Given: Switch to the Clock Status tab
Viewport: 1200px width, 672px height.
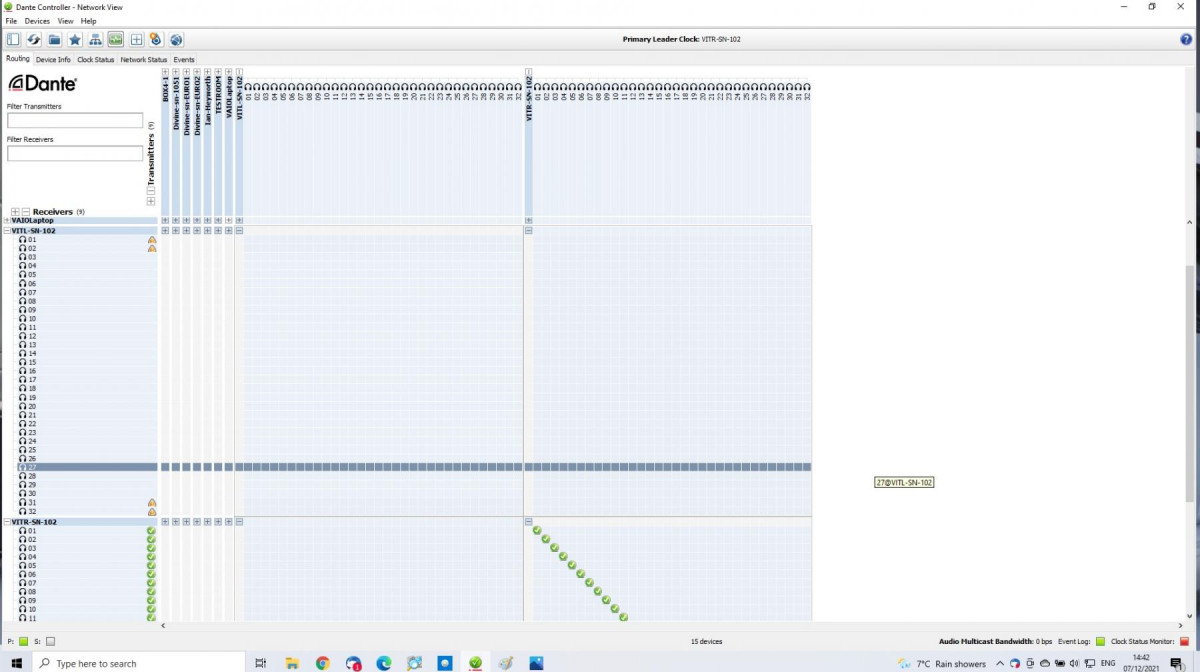Looking at the screenshot, I should (96, 60).
